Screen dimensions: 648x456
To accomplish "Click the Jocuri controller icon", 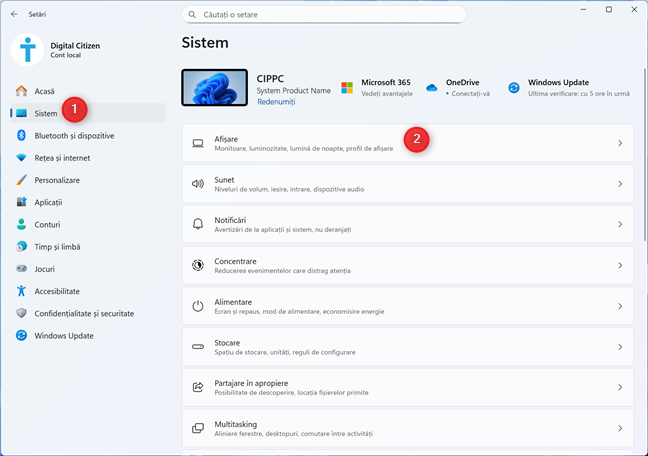I will pos(21,269).
